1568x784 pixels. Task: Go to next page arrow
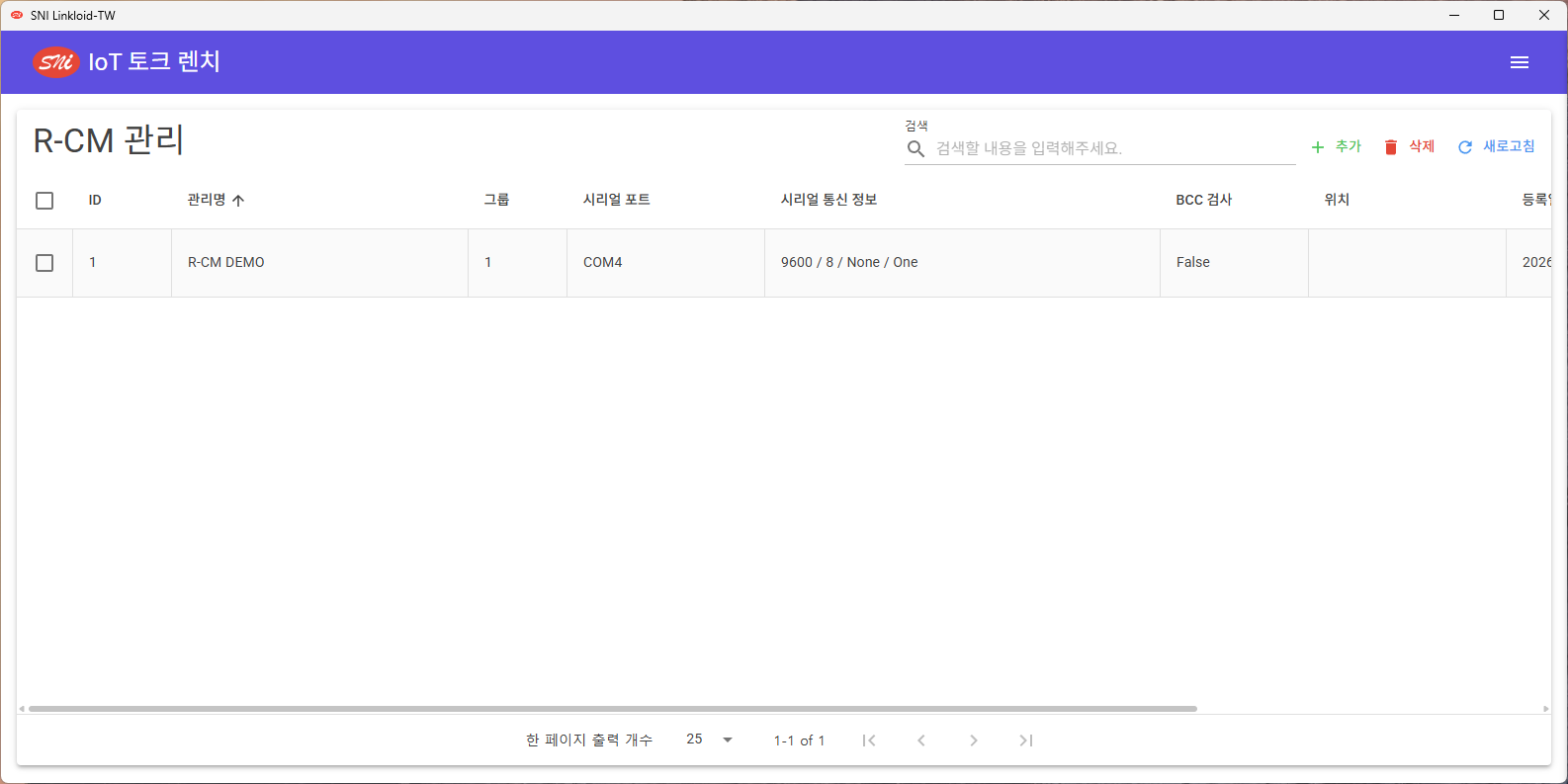[974, 740]
